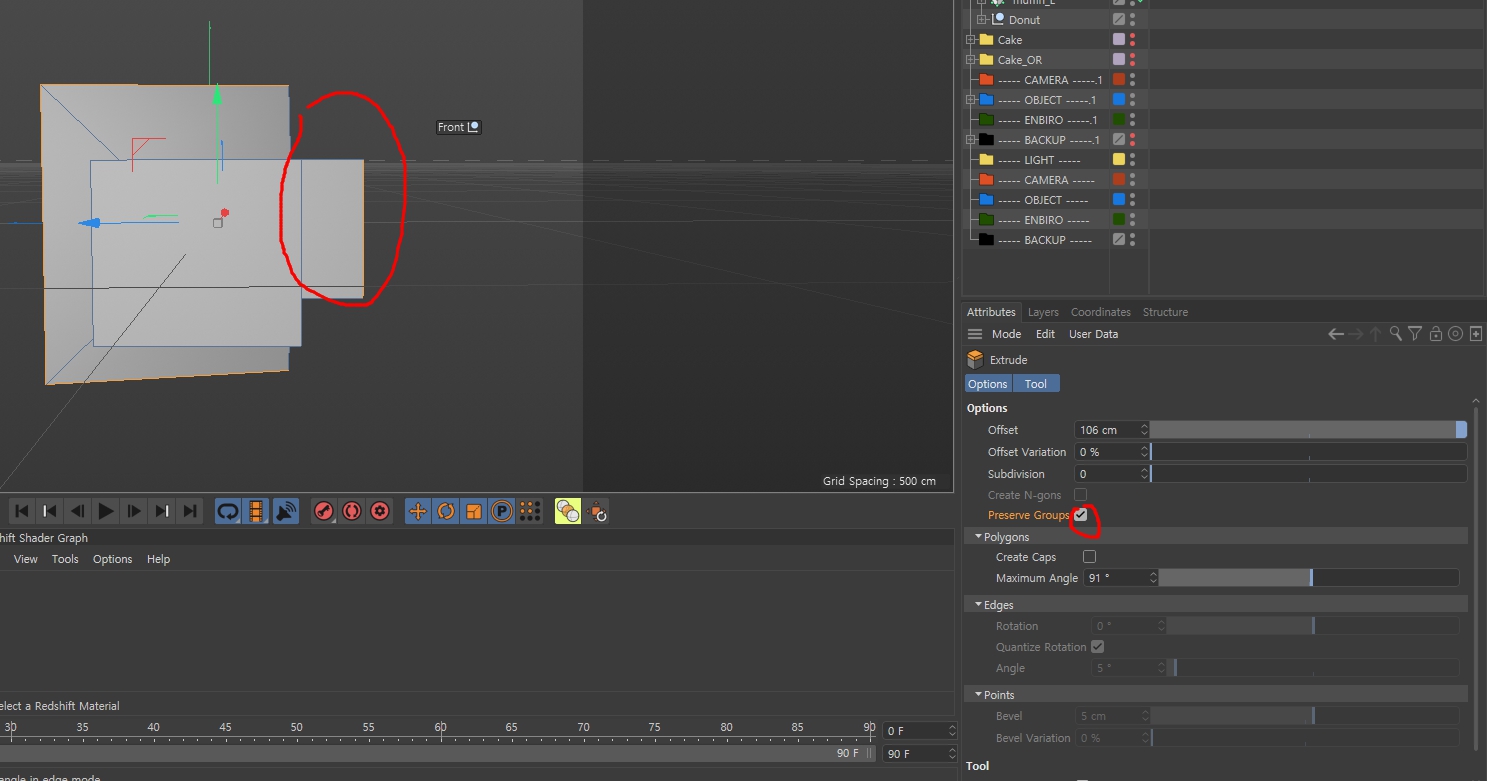This screenshot has width=1487, height=781.
Task: Jump to next keyframe button
Action: coord(161,512)
